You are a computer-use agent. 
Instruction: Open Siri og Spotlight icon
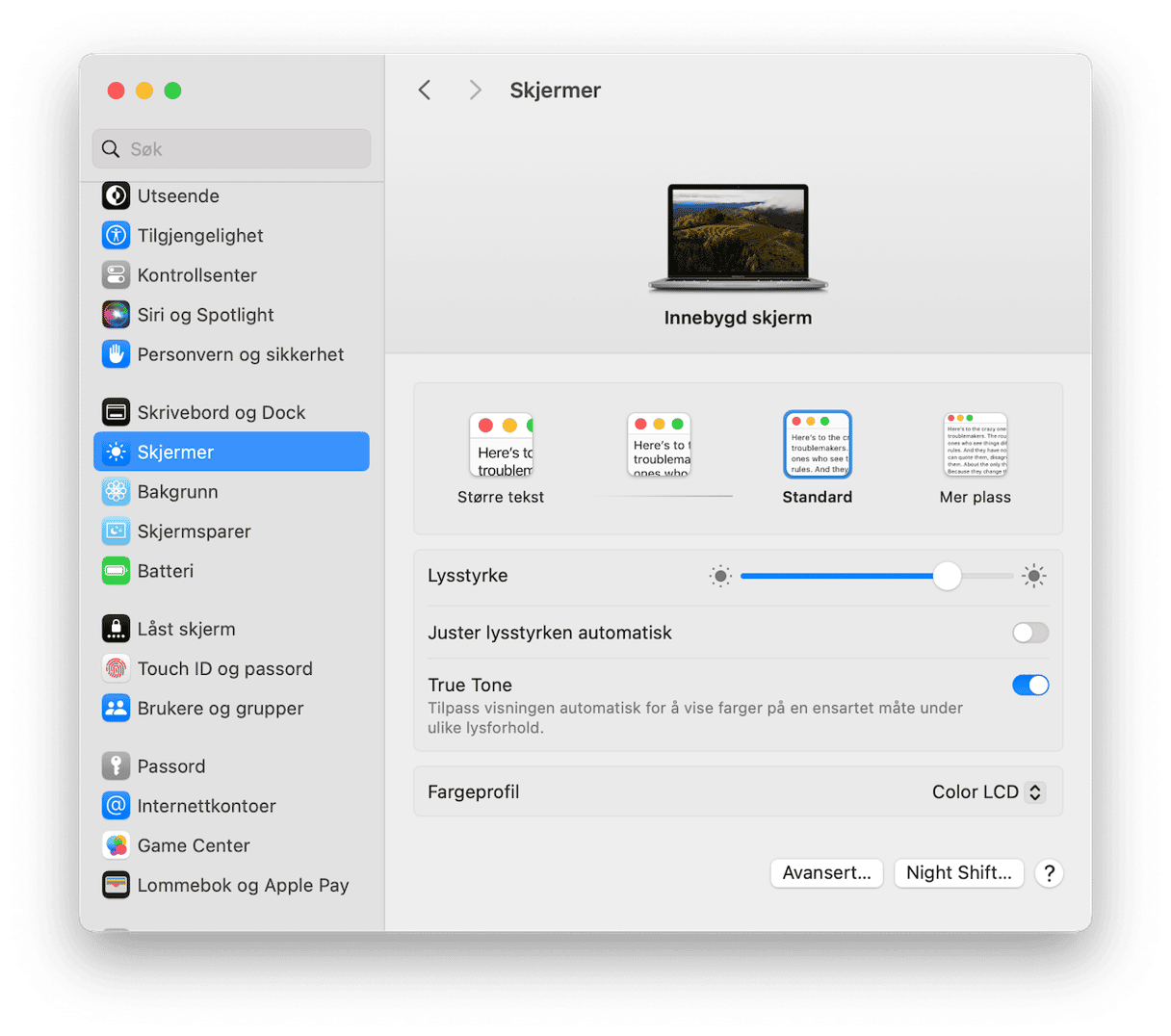(116, 315)
